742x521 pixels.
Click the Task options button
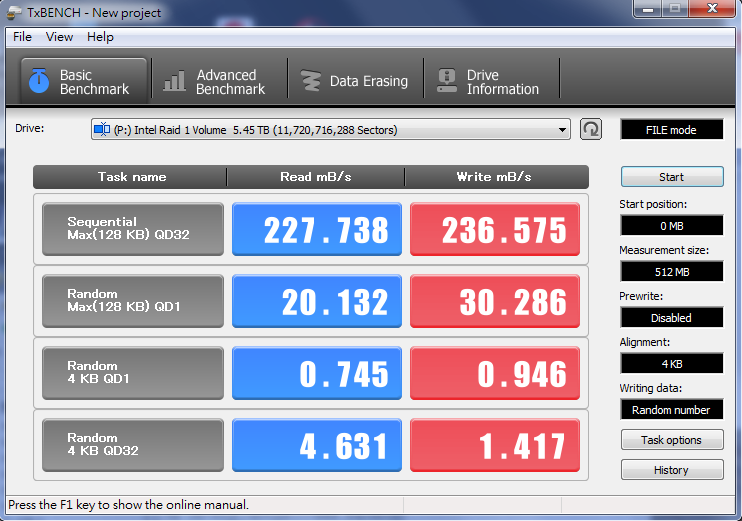(x=672, y=440)
